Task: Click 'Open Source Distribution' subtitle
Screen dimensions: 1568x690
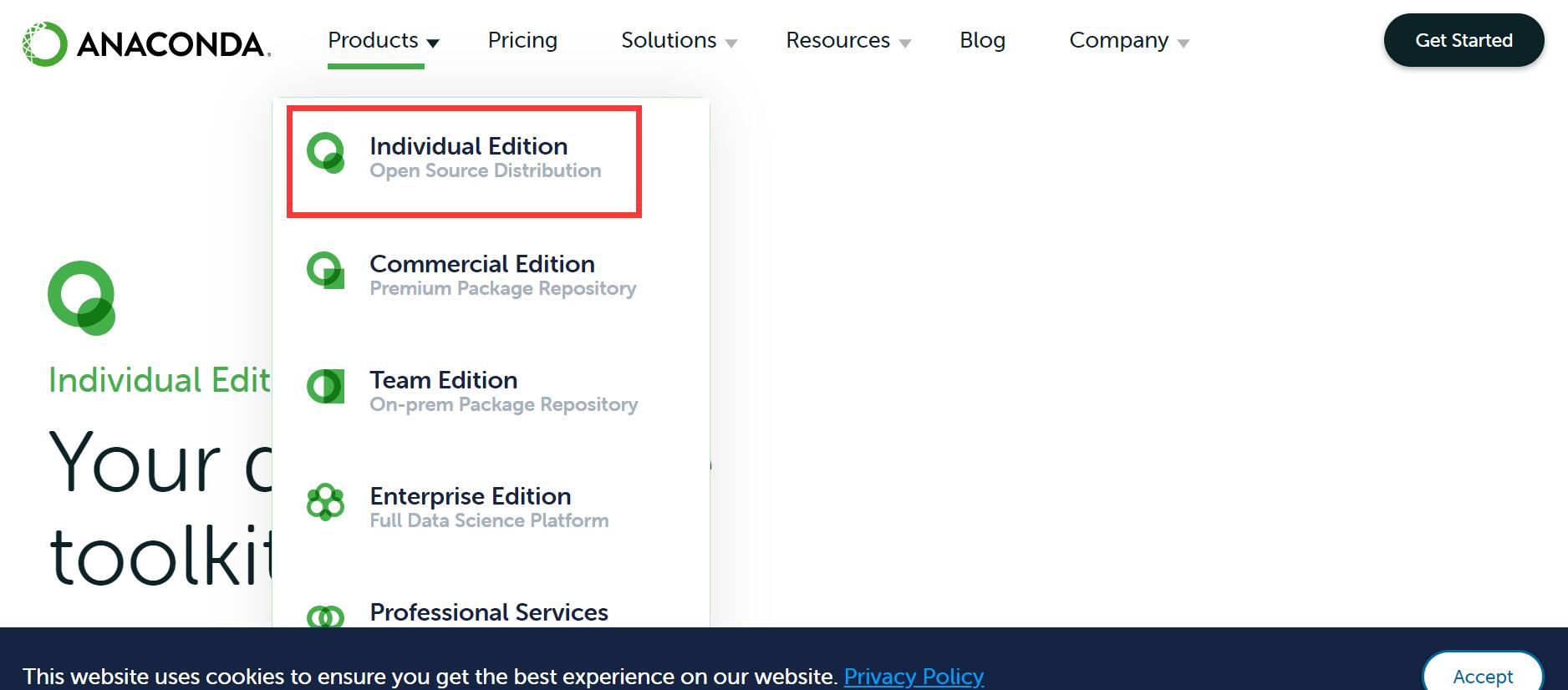Action: [486, 170]
